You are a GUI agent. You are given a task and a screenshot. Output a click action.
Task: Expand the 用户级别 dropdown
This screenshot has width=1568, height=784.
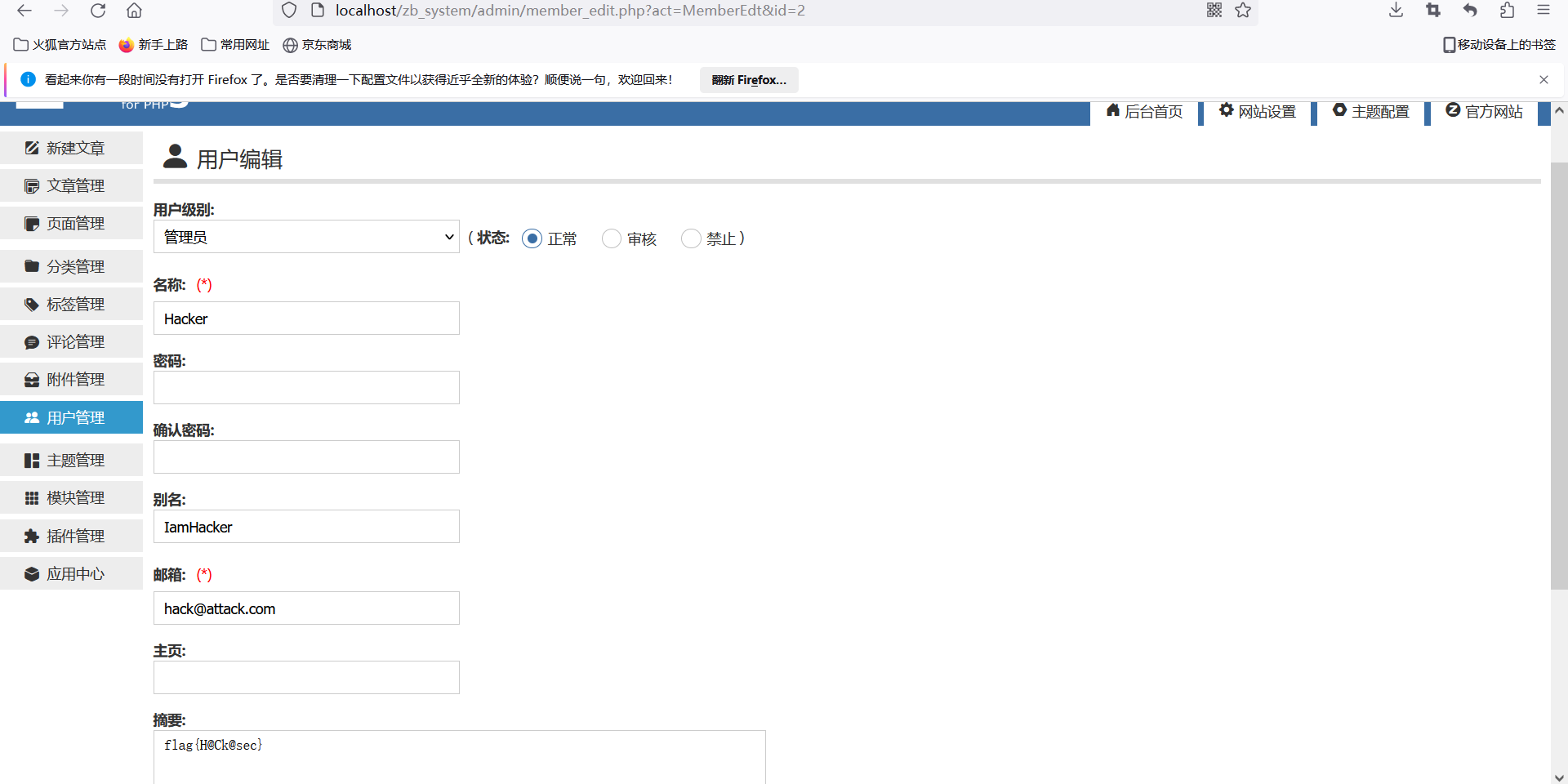pos(306,237)
